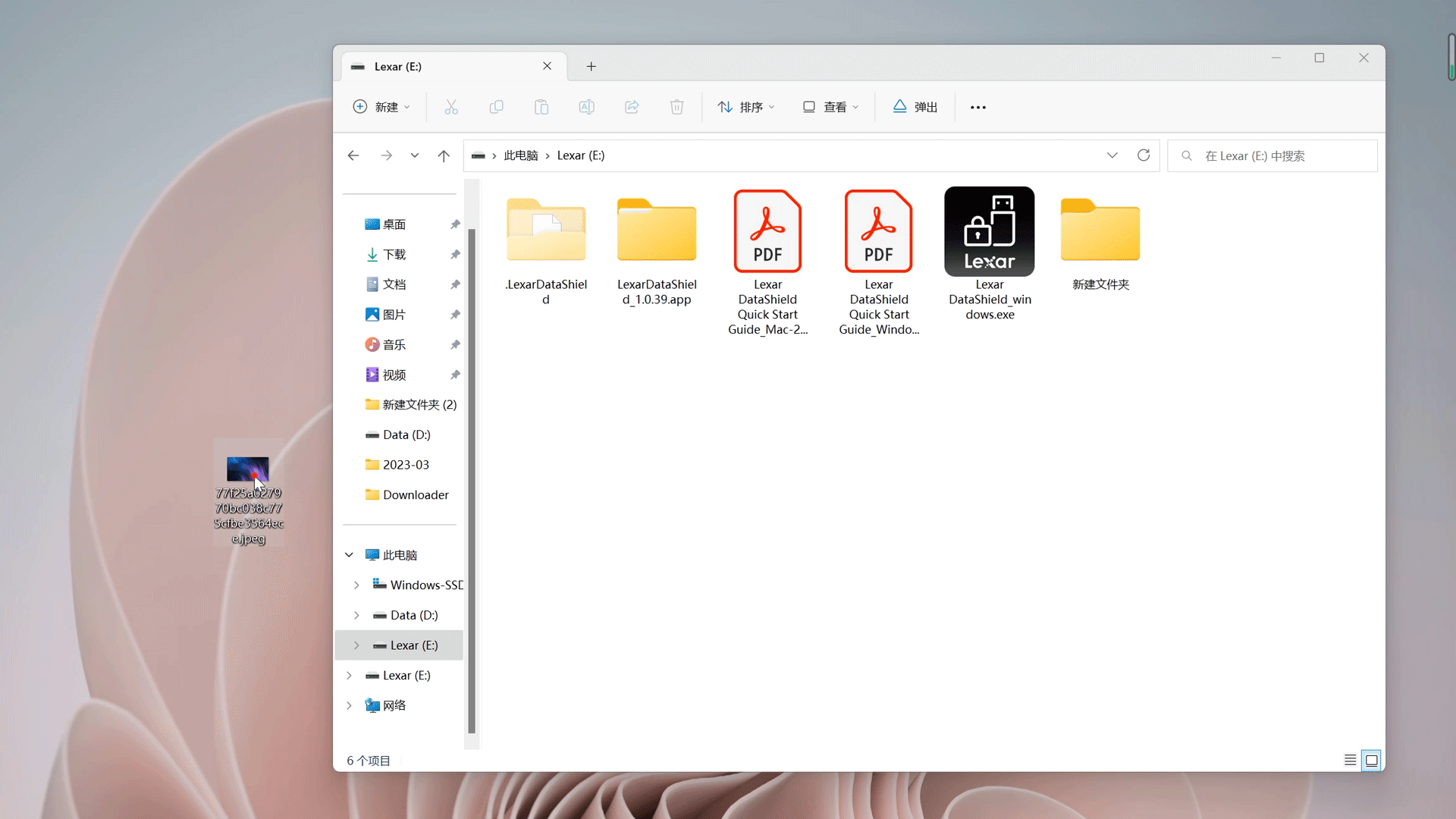Click the Copy icon in toolbar
The width and height of the screenshot is (1456, 819).
click(x=497, y=107)
